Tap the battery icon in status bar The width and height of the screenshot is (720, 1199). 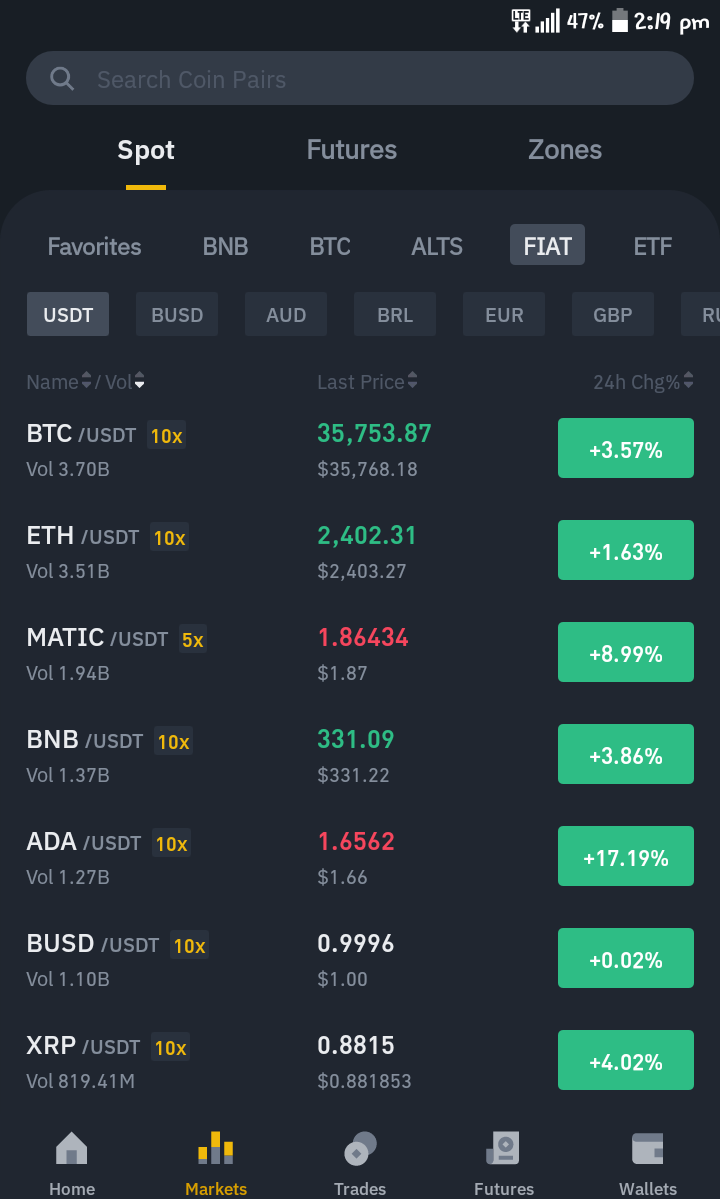pos(620,21)
